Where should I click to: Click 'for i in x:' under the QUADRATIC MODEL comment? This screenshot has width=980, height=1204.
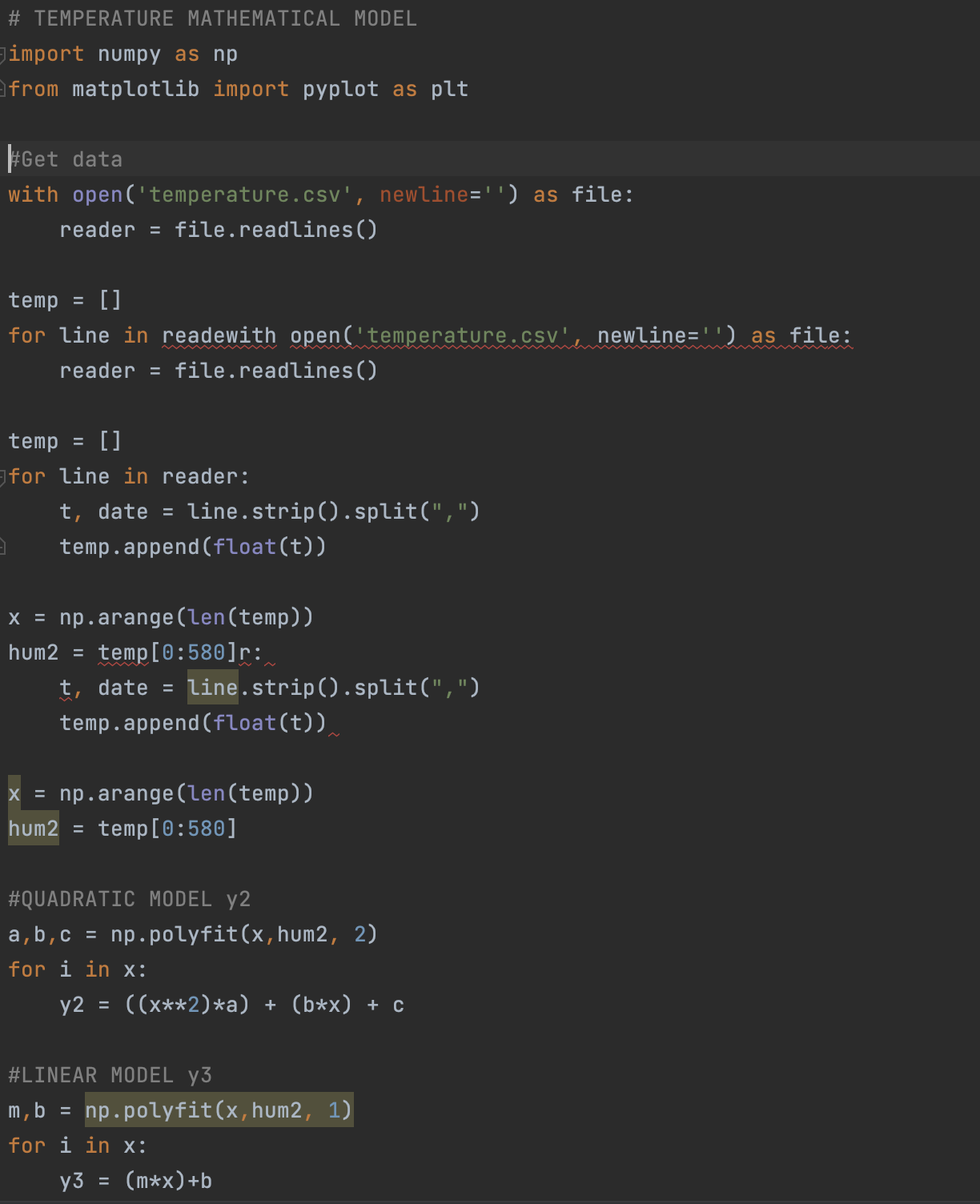[78, 969]
